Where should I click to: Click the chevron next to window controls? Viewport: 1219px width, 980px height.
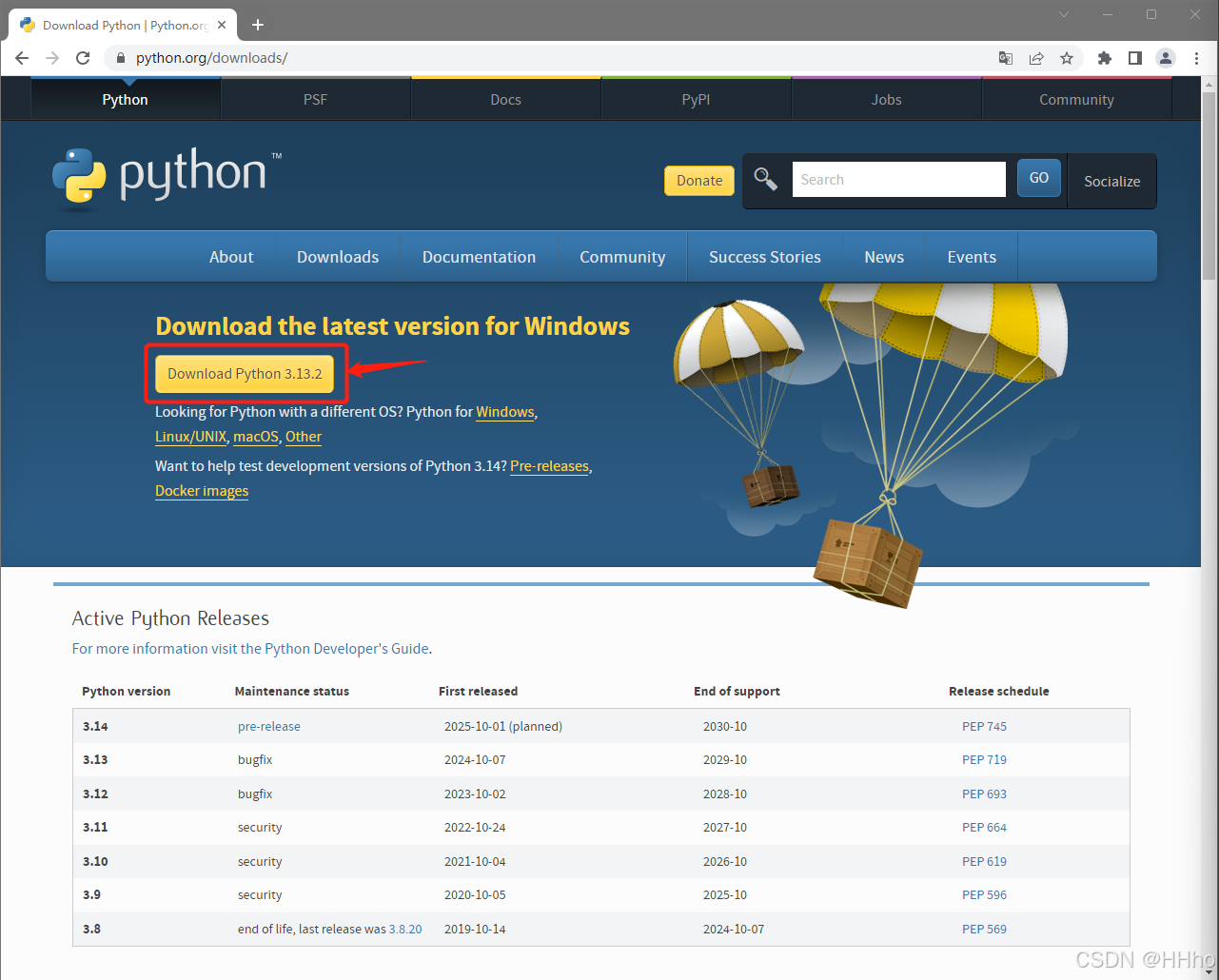point(1063,15)
